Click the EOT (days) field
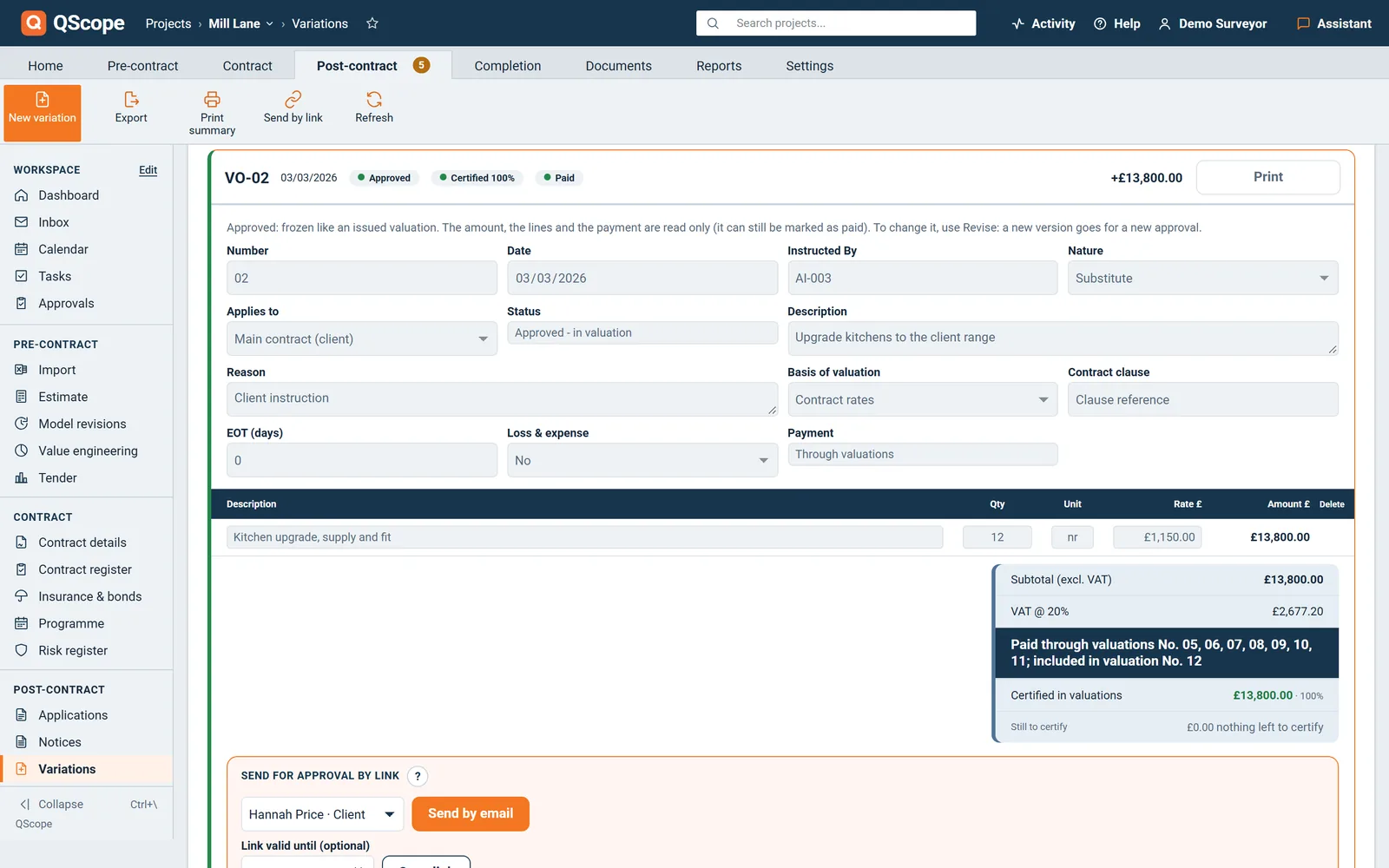 (362, 460)
